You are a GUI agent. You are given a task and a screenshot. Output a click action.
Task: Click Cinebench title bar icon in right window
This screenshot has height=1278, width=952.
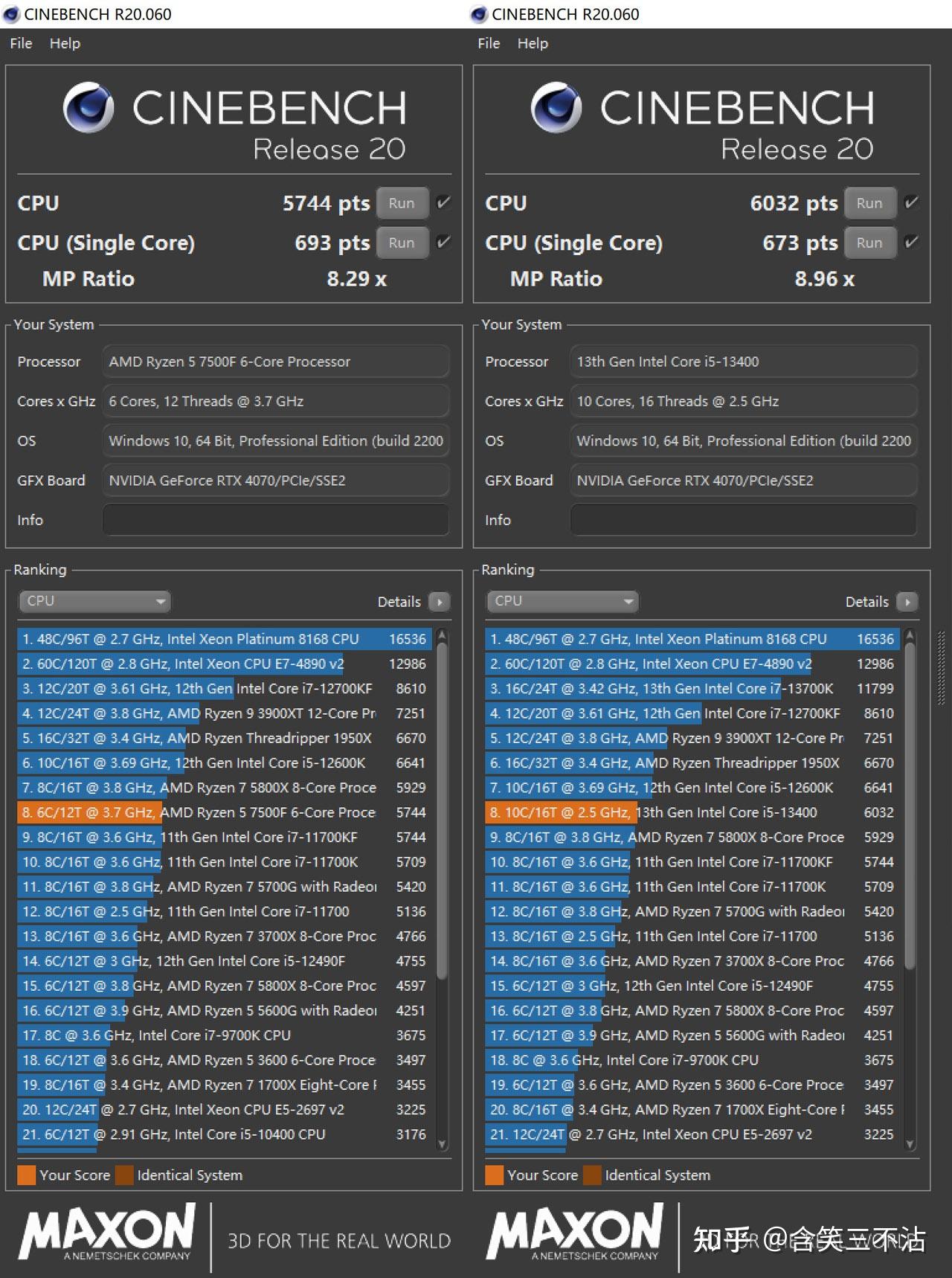click(x=479, y=14)
